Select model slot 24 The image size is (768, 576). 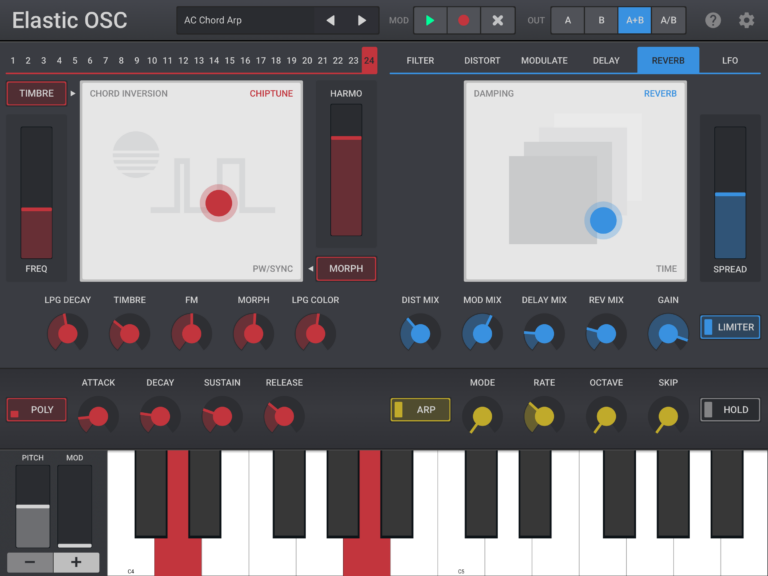[x=369, y=60]
